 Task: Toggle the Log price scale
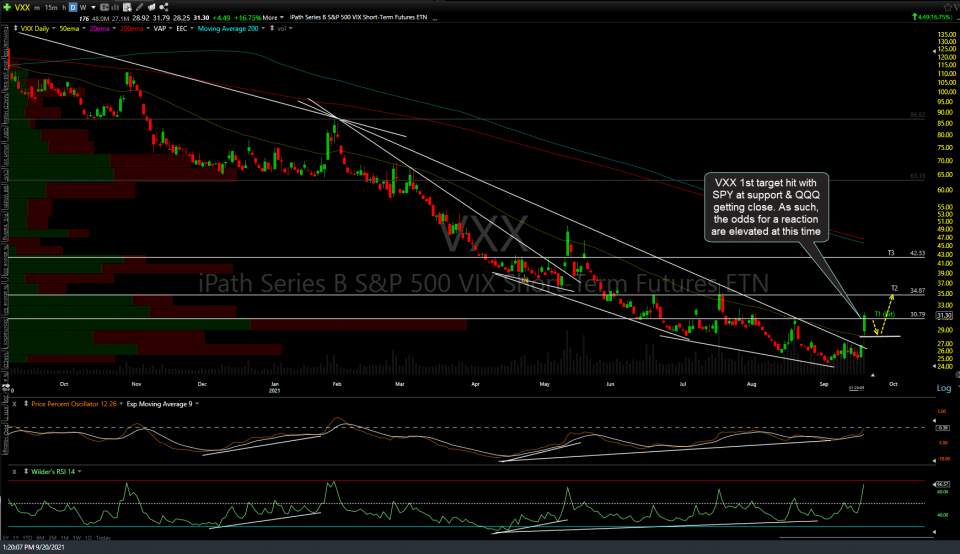point(943,388)
